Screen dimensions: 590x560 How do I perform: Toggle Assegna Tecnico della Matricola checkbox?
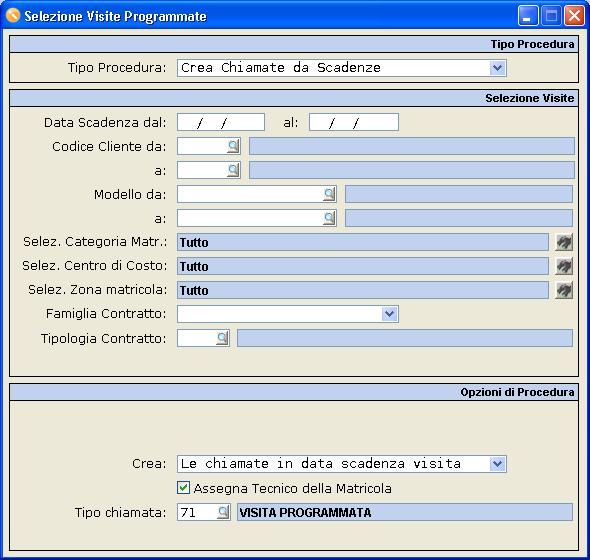pos(183,488)
